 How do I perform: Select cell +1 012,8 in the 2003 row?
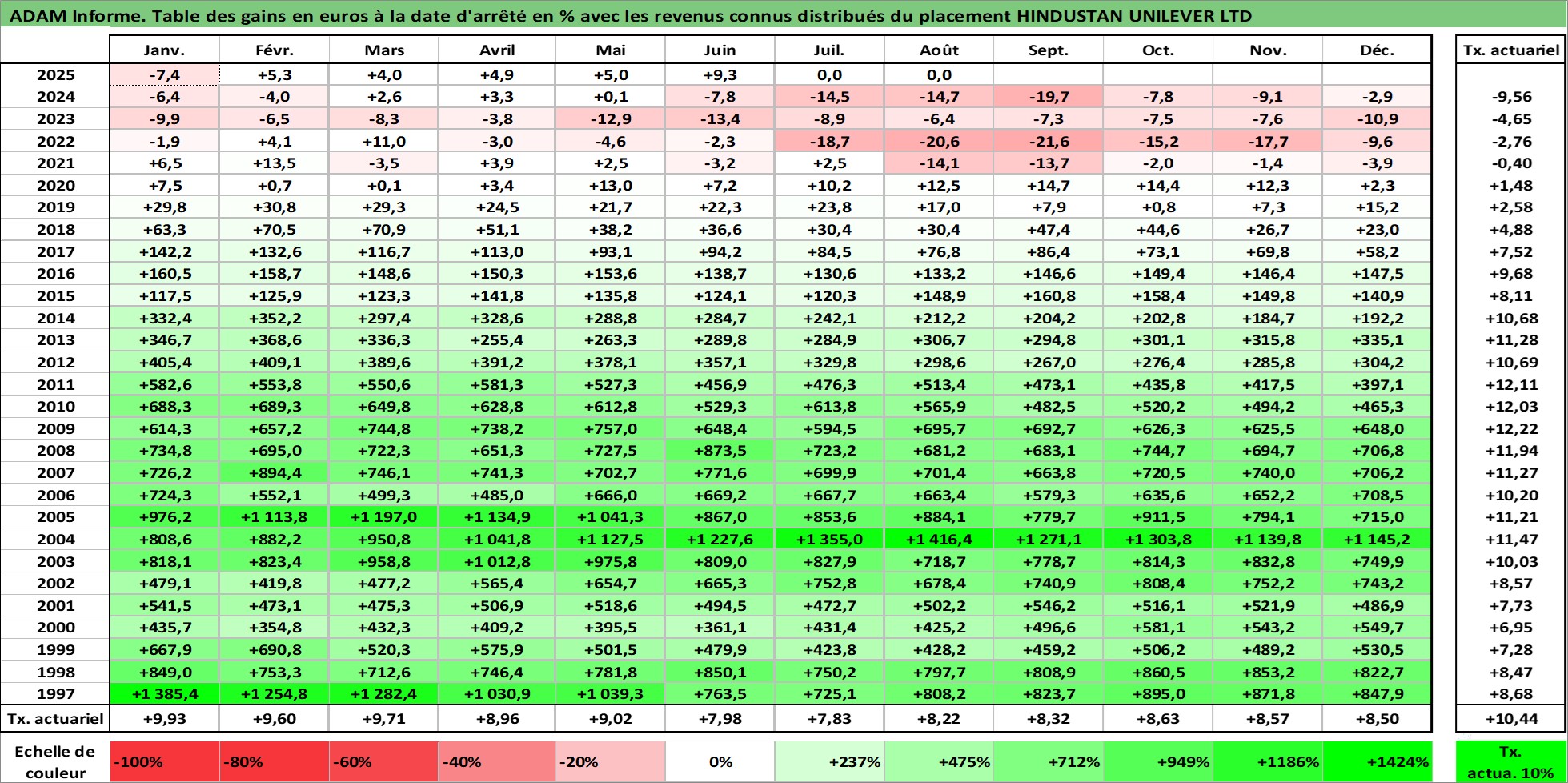click(497, 562)
